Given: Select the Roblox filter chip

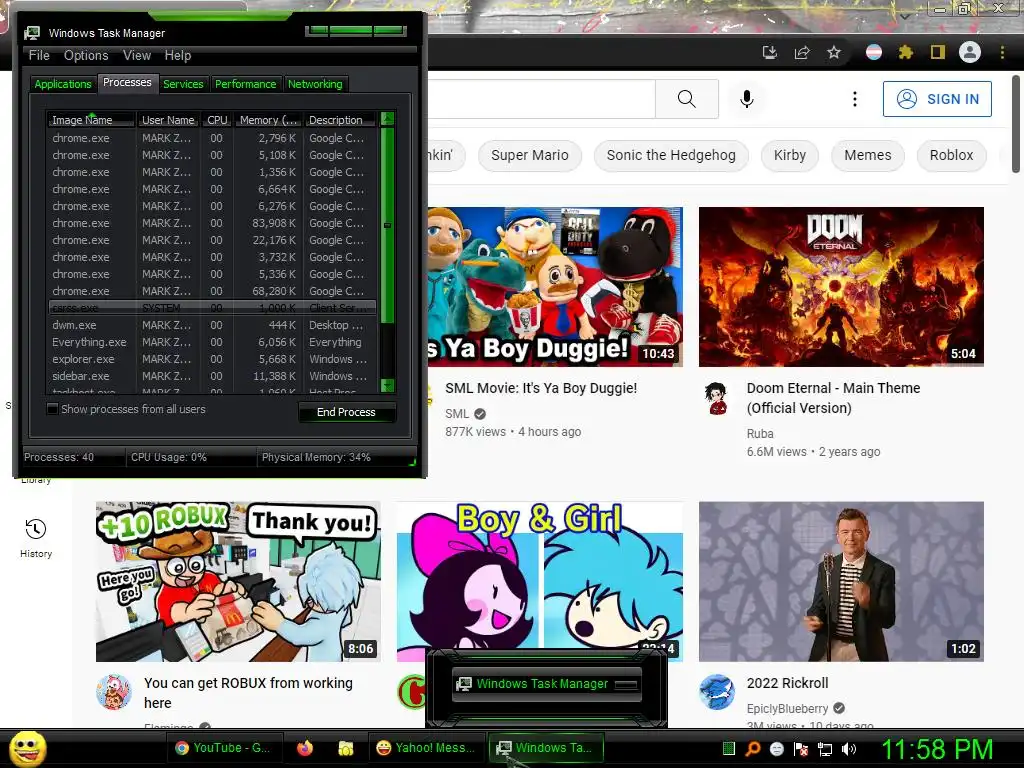Looking at the screenshot, I should (x=952, y=155).
